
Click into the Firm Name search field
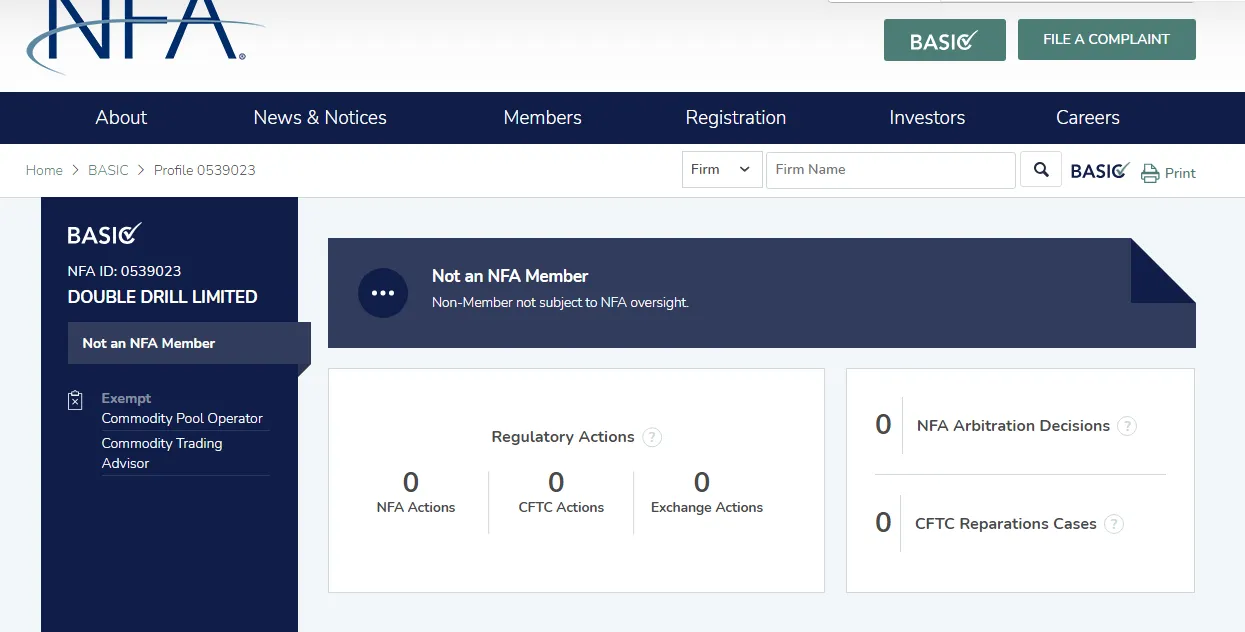tap(891, 170)
